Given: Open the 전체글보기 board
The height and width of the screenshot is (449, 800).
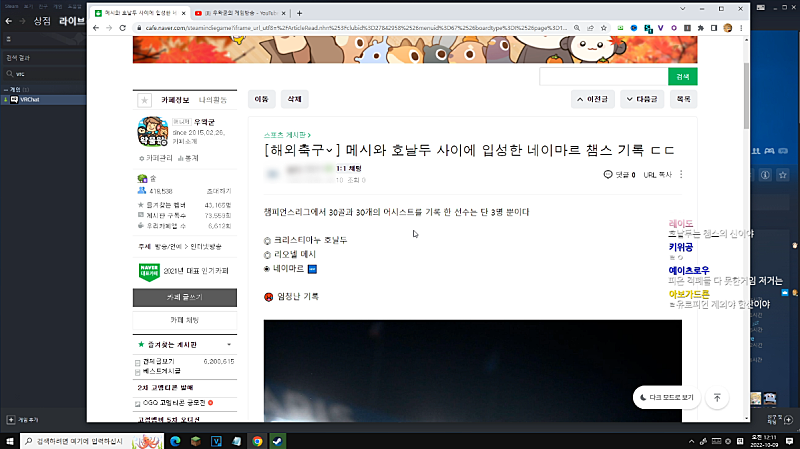Looking at the screenshot, I should 158,361.
